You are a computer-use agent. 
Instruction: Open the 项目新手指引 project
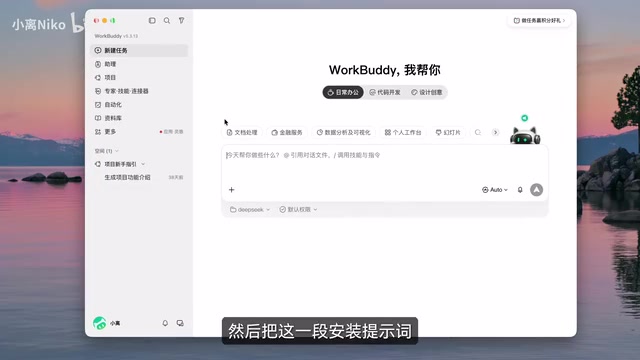pyautogui.click(x=120, y=164)
